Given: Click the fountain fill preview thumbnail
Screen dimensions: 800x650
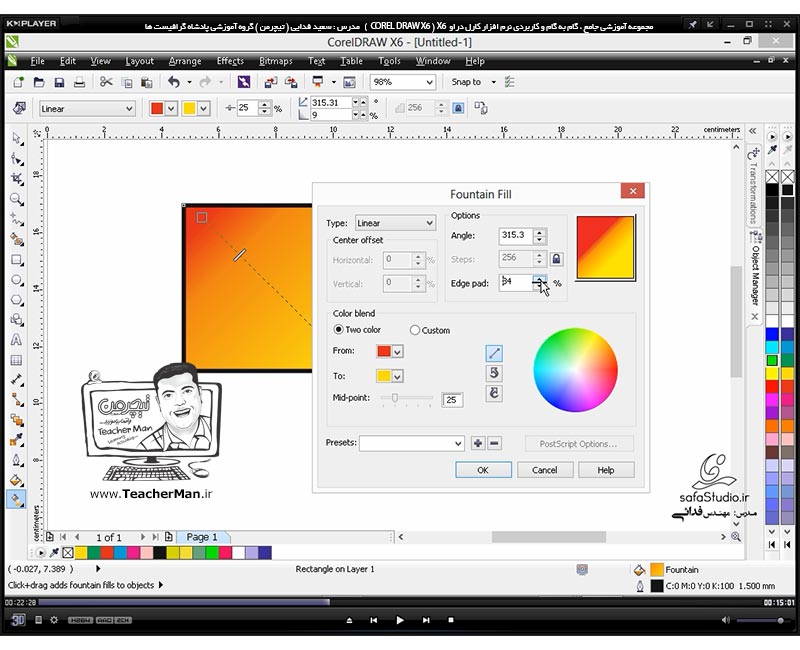Looking at the screenshot, I should [606, 247].
